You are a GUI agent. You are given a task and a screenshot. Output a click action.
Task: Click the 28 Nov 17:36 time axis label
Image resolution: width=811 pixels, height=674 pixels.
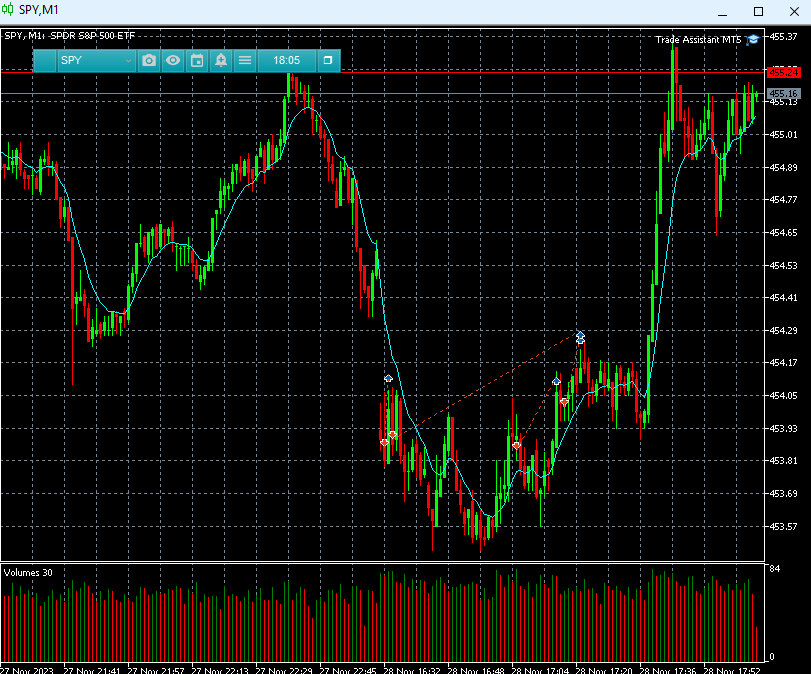coord(668,670)
